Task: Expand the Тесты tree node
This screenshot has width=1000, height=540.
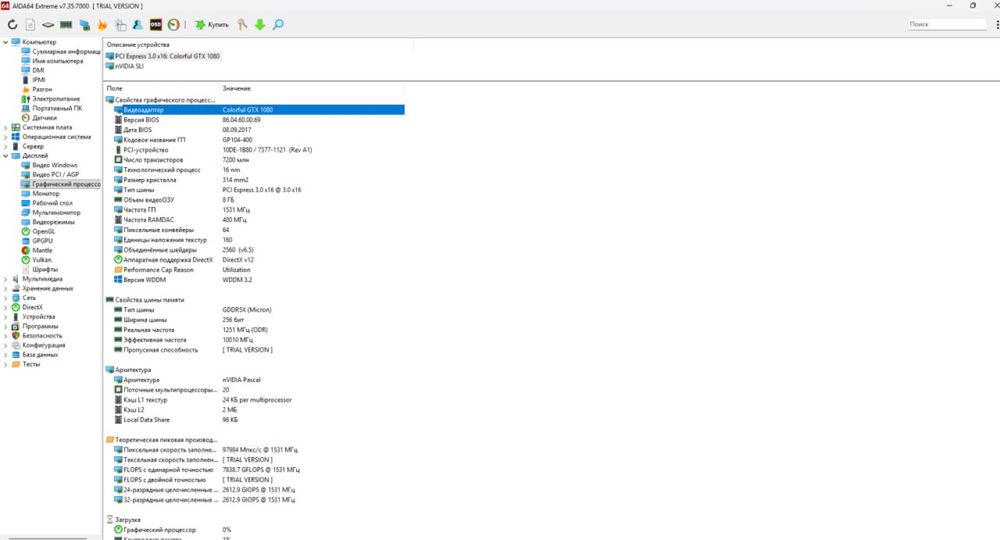Action: coord(6,365)
